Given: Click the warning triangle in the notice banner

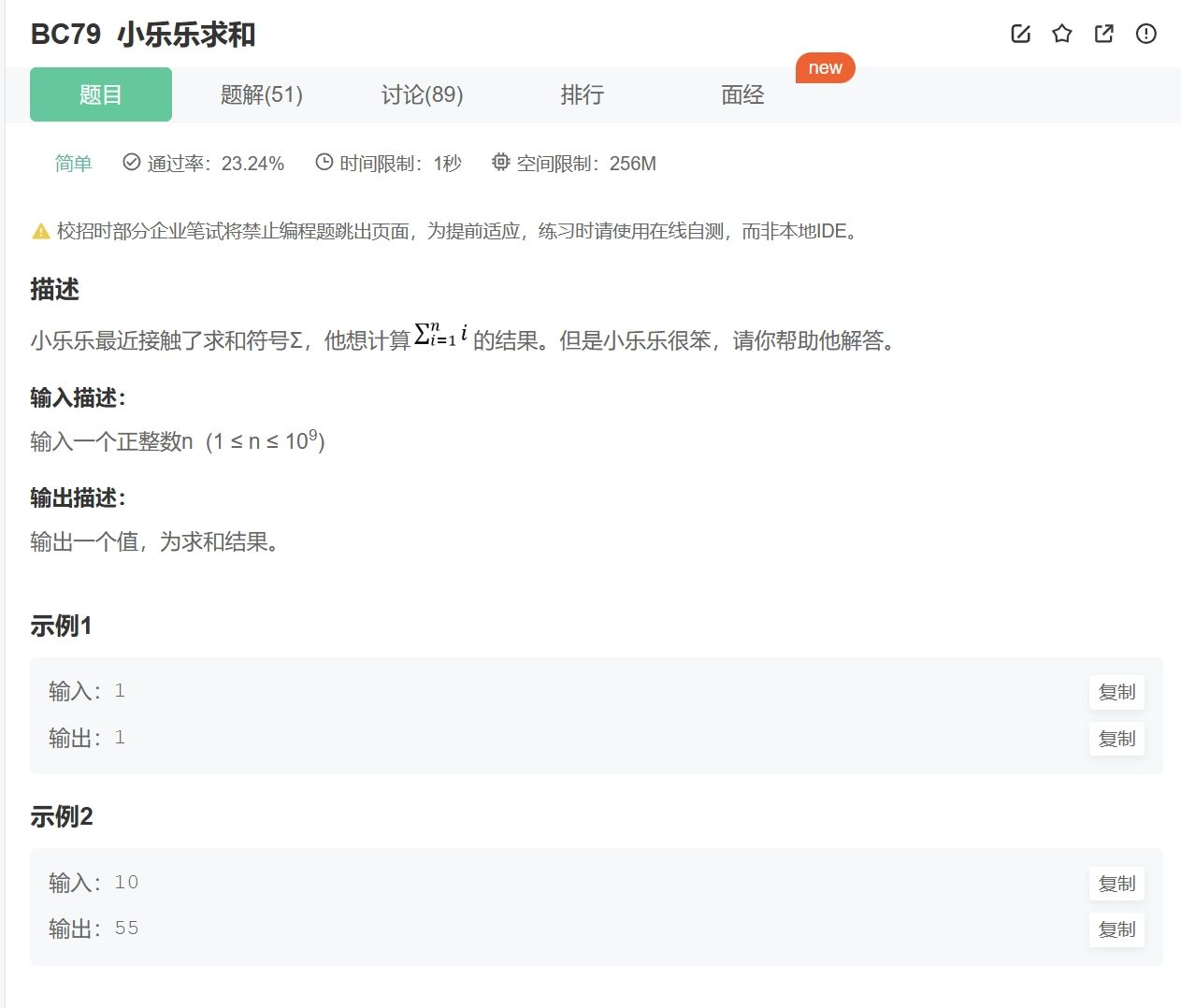Looking at the screenshot, I should pyautogui.click(x=40, y=231).
